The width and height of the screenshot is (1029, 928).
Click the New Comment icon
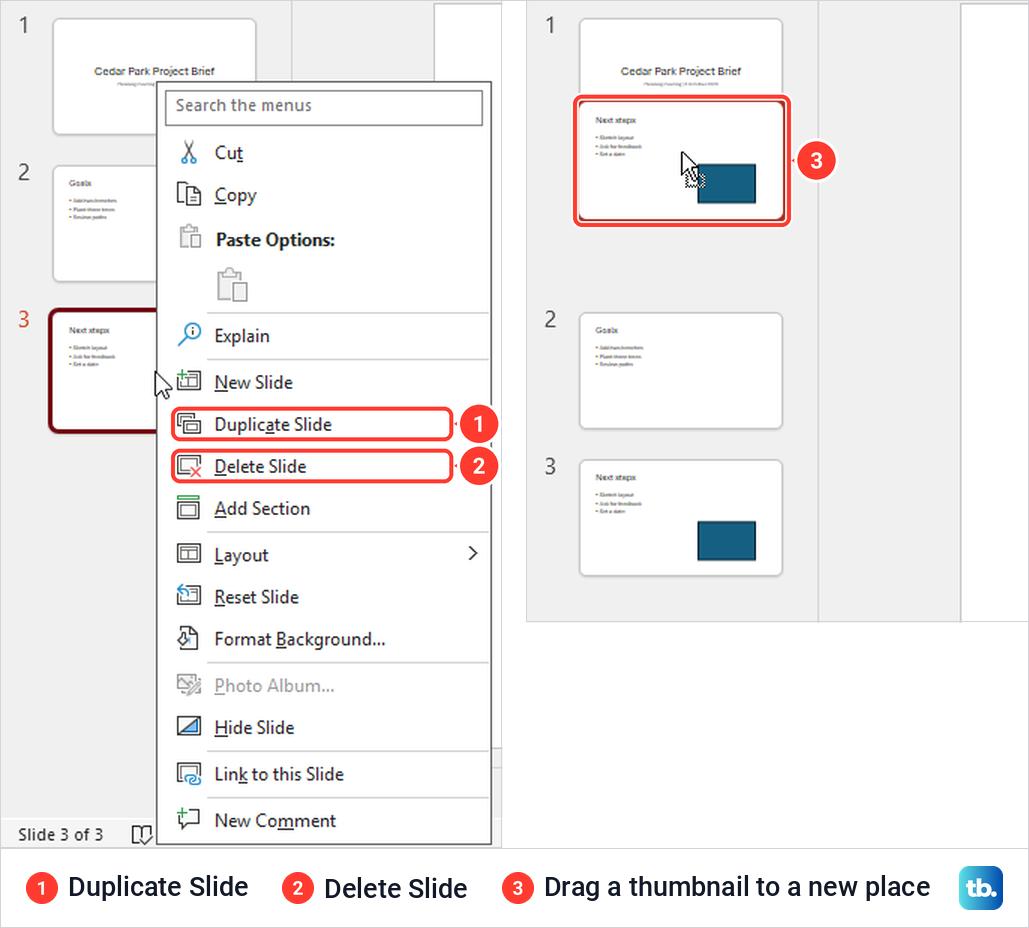(188, 818)
